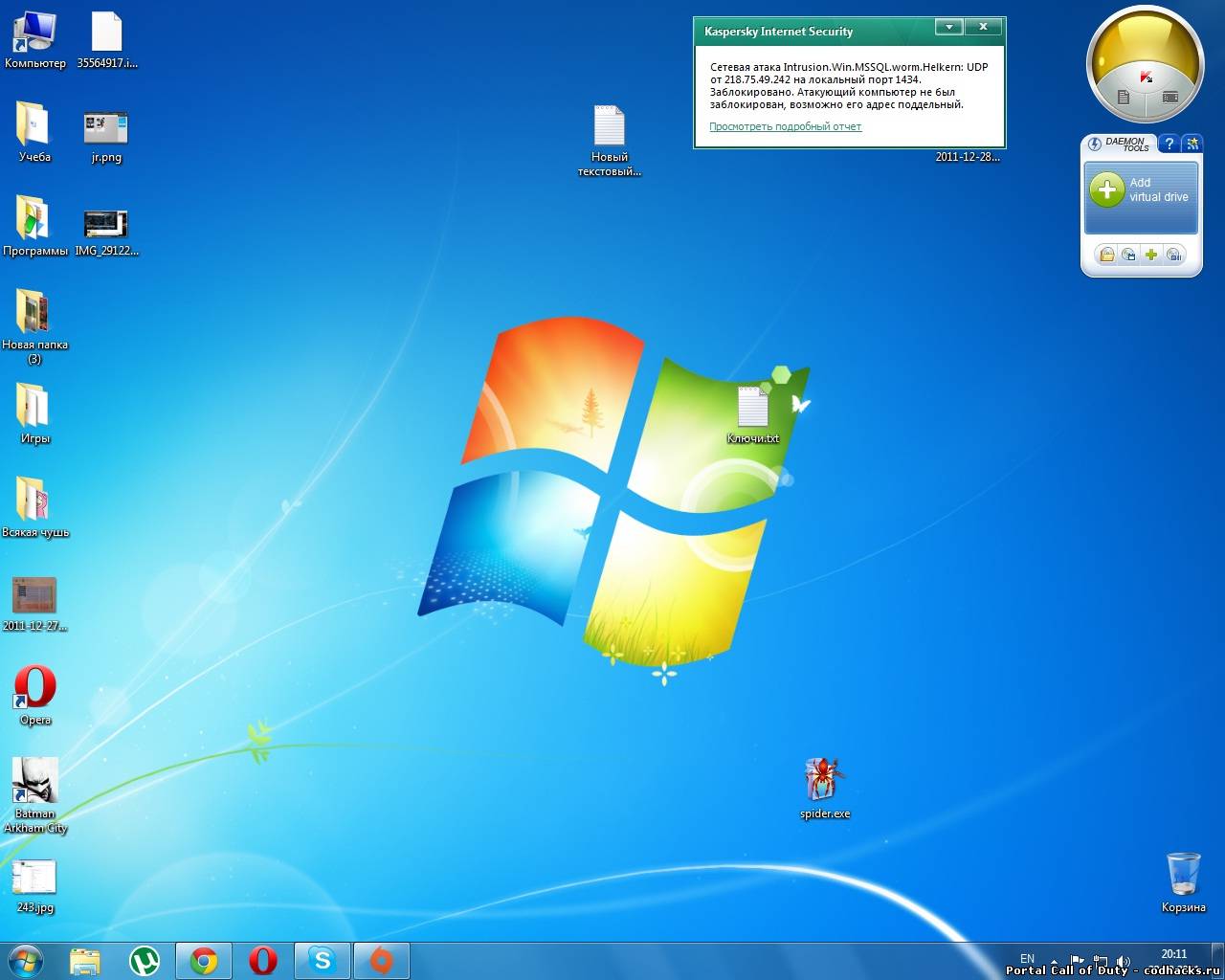Show hidden tray icons arrow
Image resolution: width=1225 pixels, height=980 pixels.
coord(1055,961)
